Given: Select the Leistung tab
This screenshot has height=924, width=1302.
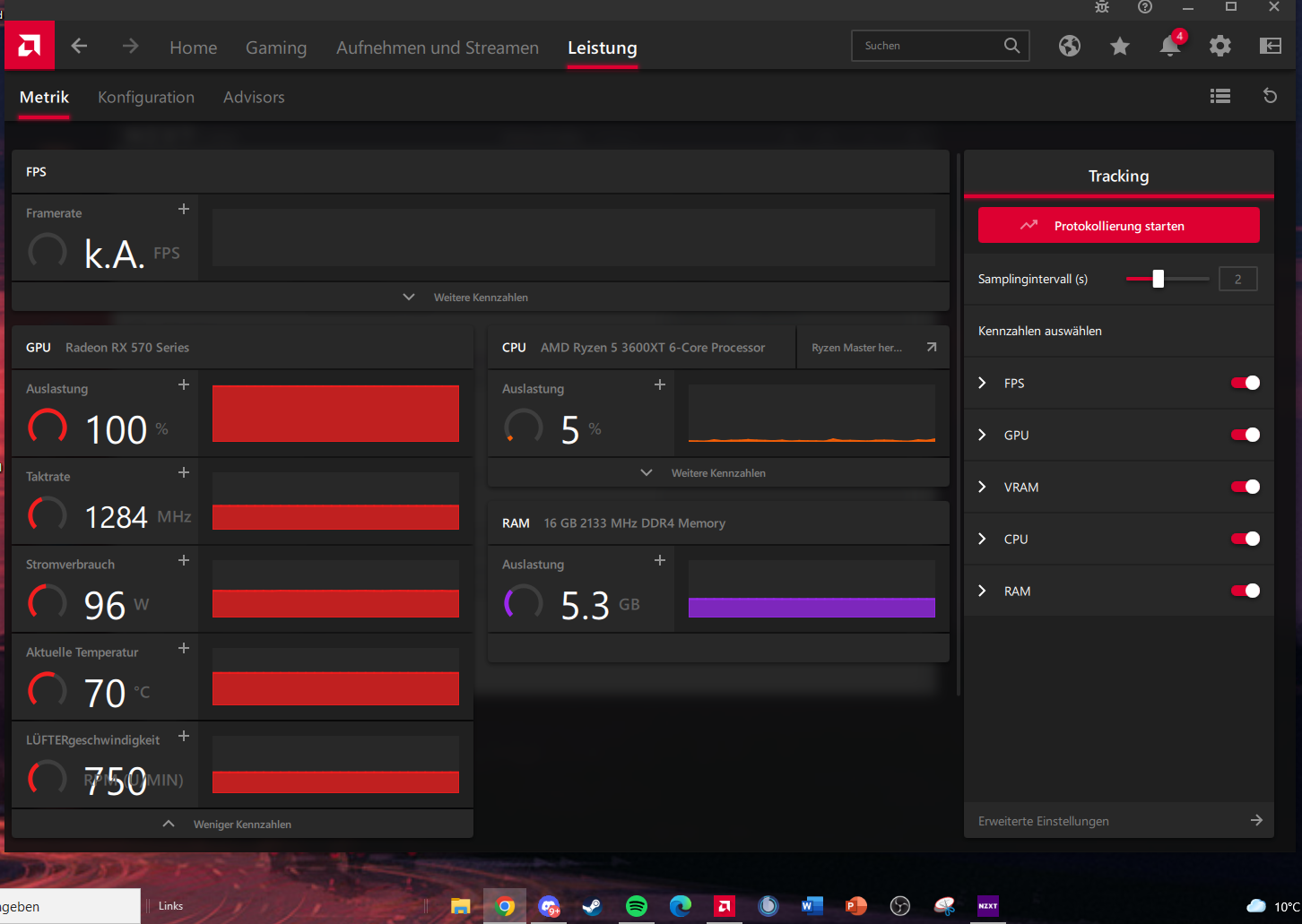Looking at the screenshot, I should (603, 47).
